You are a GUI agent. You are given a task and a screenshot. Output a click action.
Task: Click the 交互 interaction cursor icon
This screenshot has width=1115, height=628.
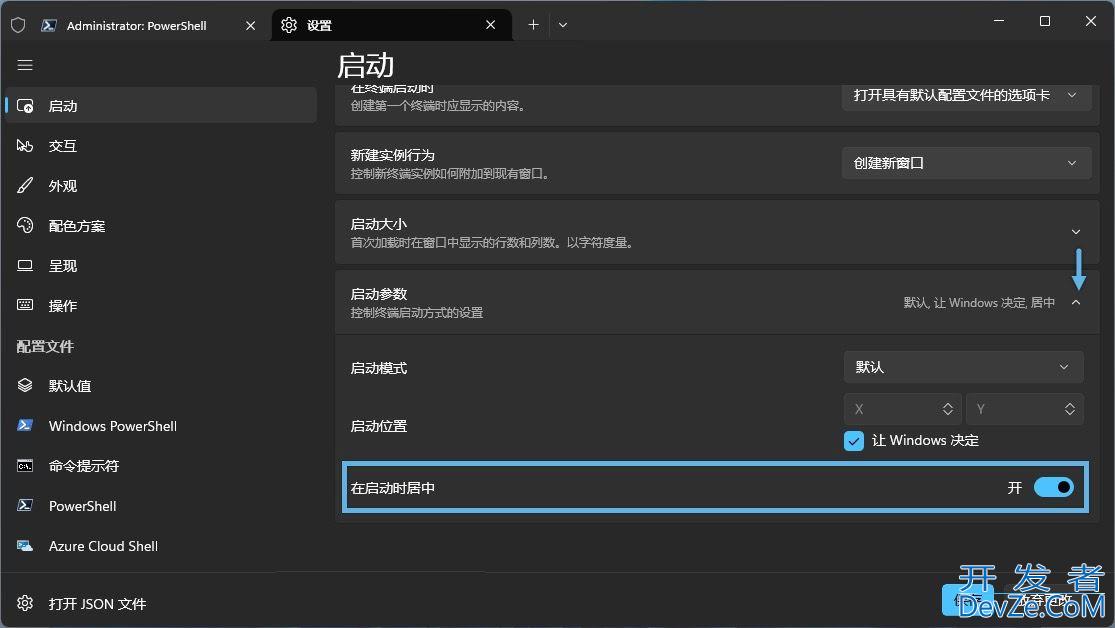pyautogui.click(x=25, y=146)
